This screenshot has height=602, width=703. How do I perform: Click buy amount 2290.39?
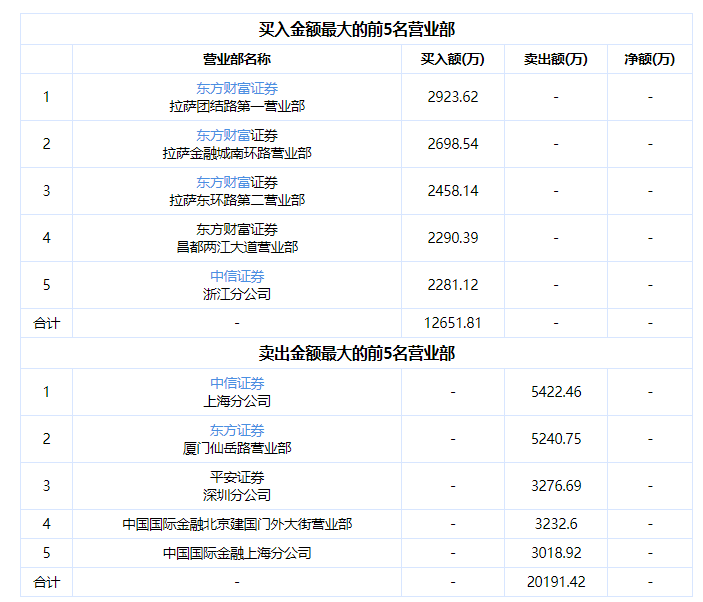453,238
